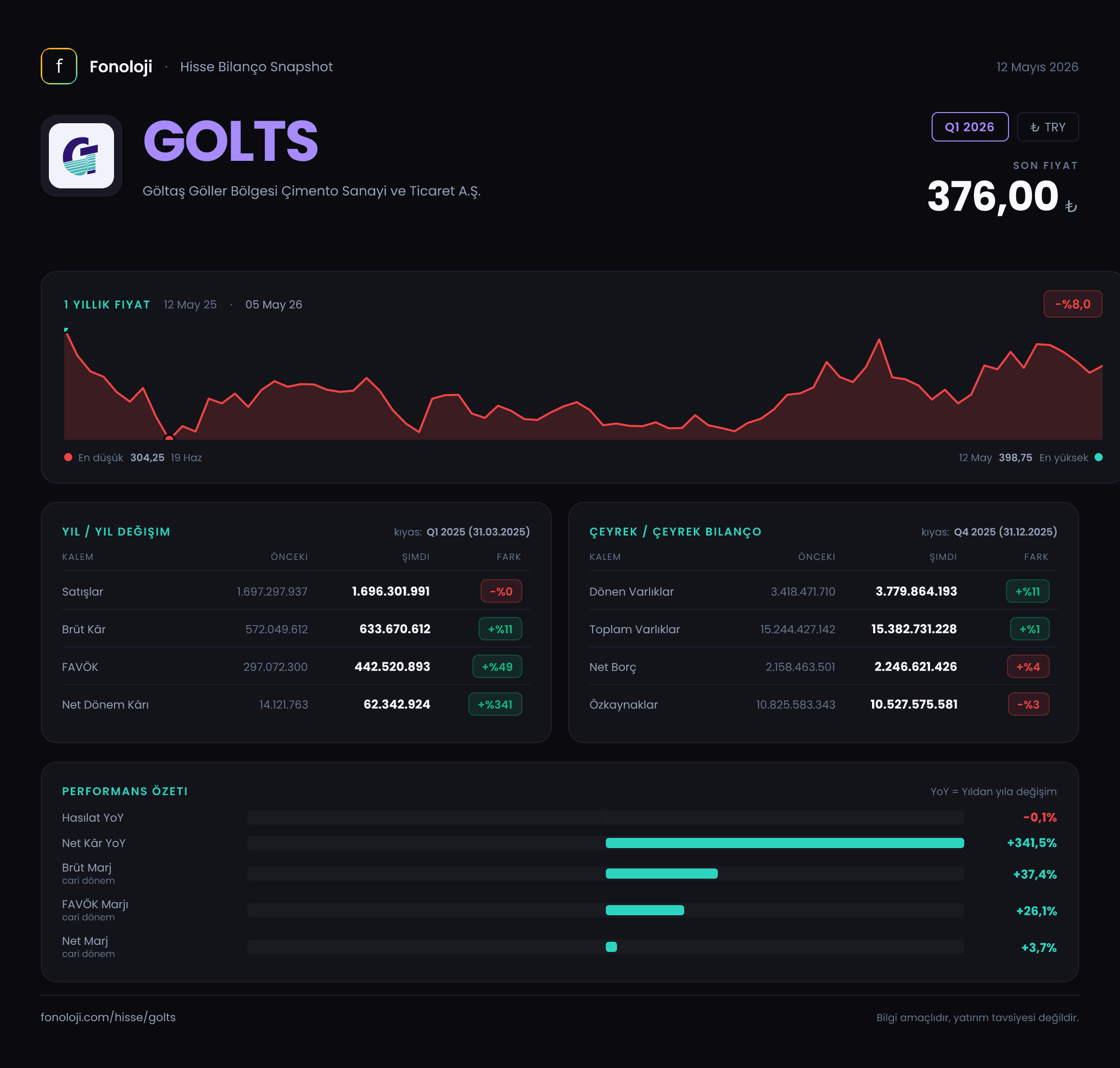Click the date '12 Mayıs 2026'

point(1037,67)
